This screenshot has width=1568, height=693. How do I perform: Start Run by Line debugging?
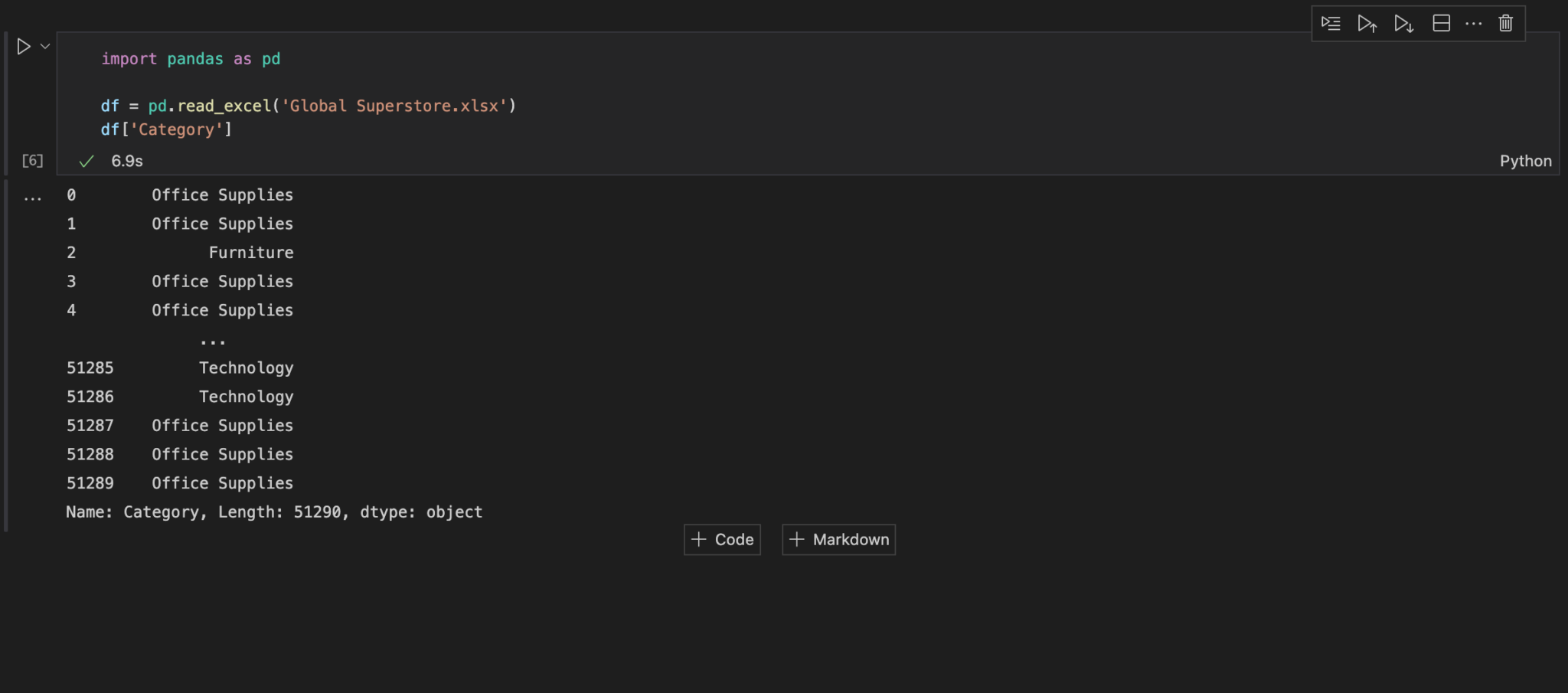1331,23
